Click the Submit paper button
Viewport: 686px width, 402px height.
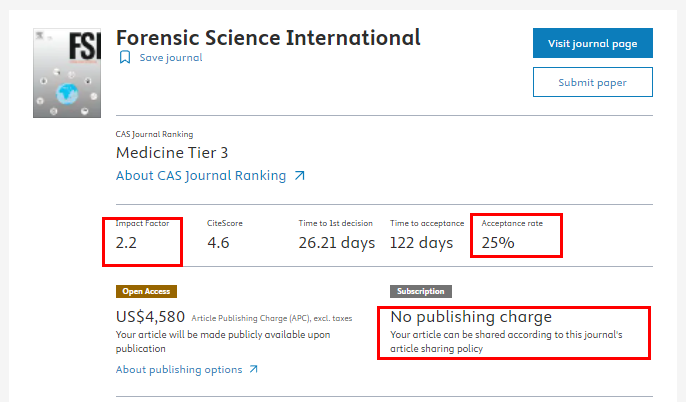pyautogui.click(x=592, y=82)
